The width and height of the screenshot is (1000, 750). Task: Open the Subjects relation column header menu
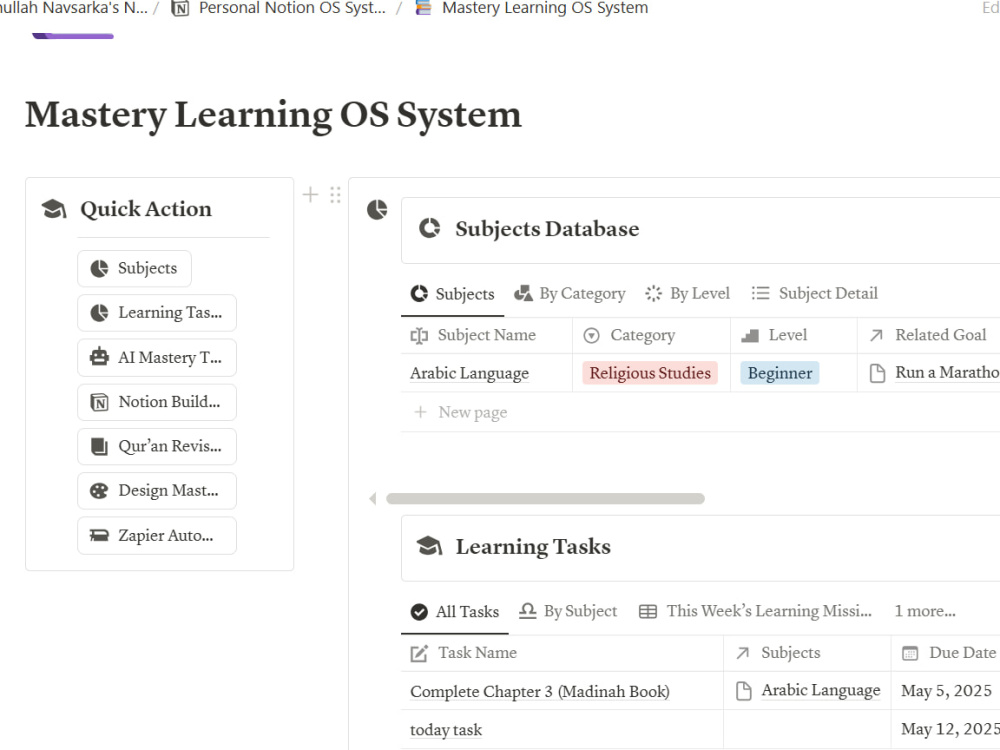(807, 653)
